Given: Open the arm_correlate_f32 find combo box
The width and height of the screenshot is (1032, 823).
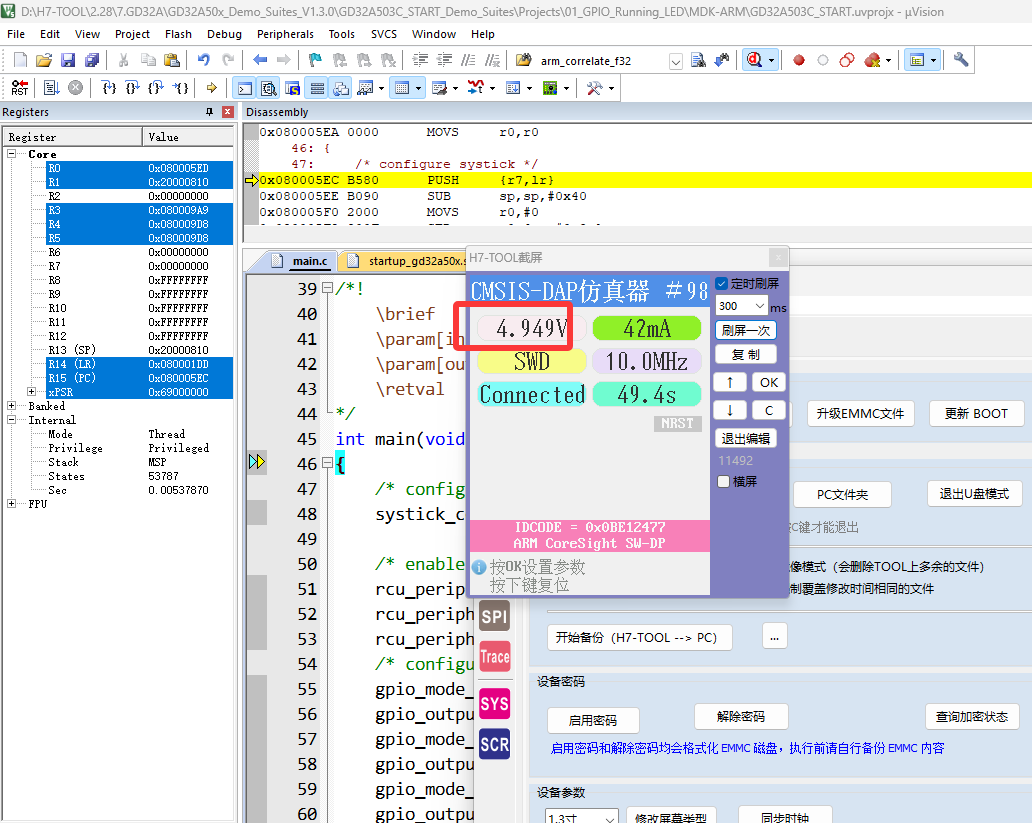Looking at the screenshot, I should tap(675, 61).
